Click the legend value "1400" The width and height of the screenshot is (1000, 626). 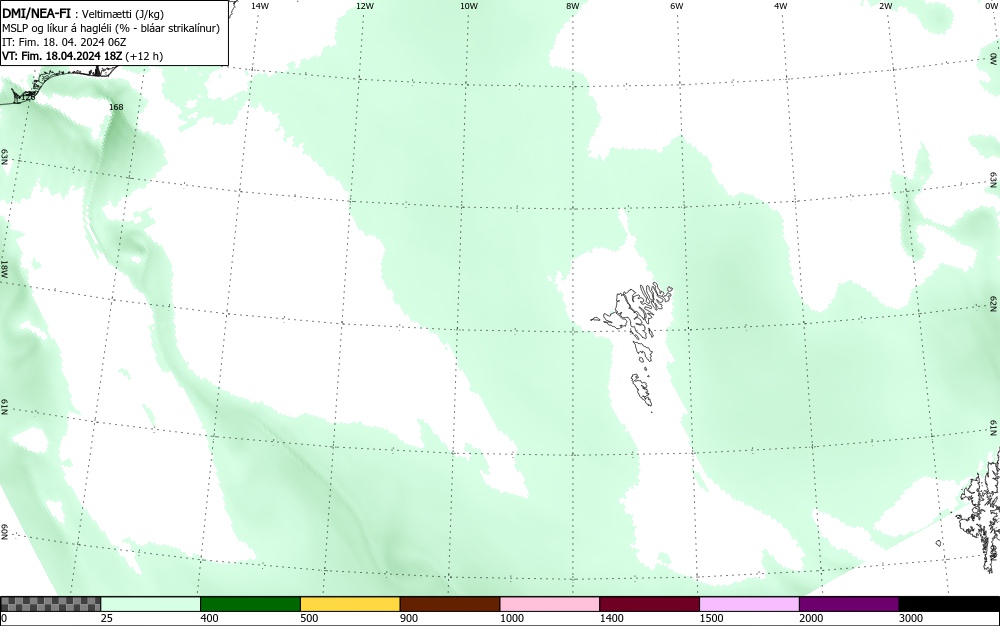point(612,618)
